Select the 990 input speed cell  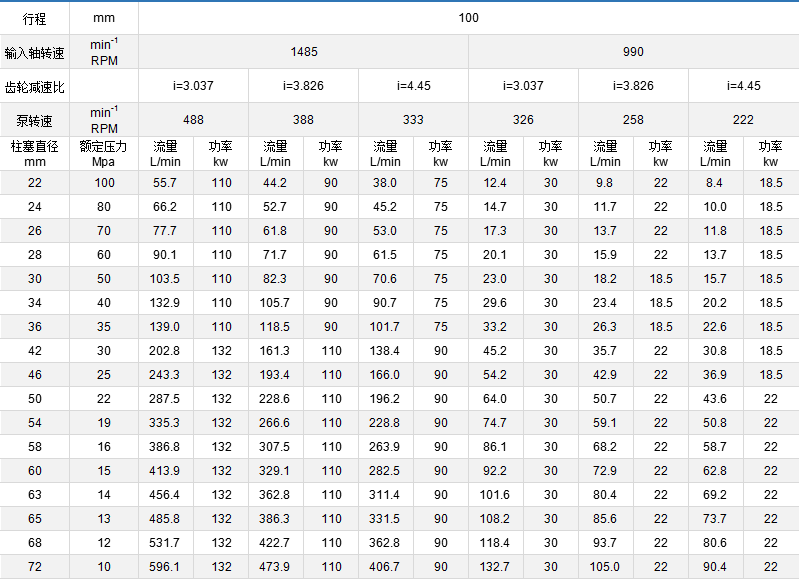pos(633,52)
